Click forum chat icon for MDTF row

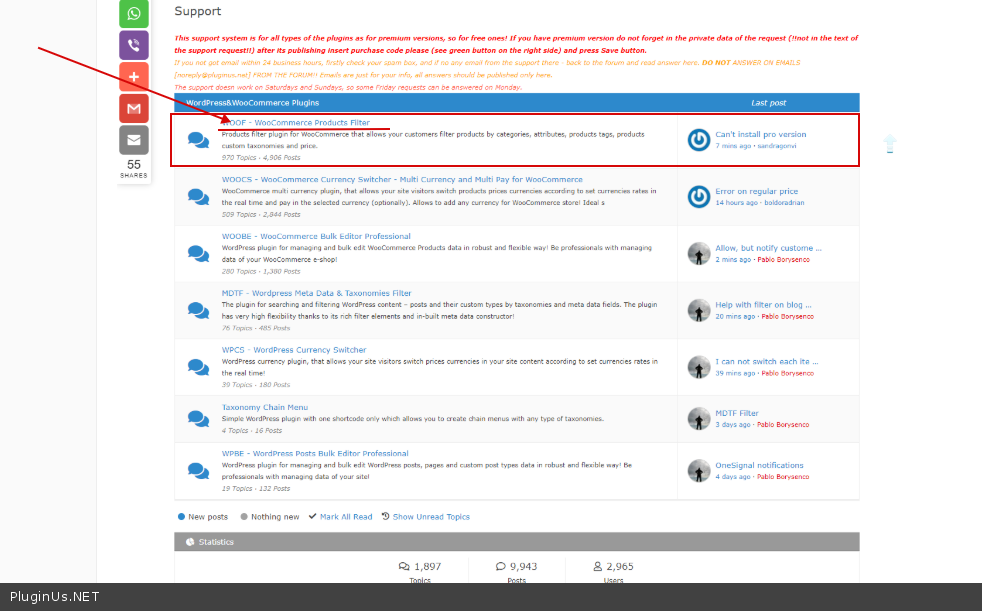click(x=199, y=310)
